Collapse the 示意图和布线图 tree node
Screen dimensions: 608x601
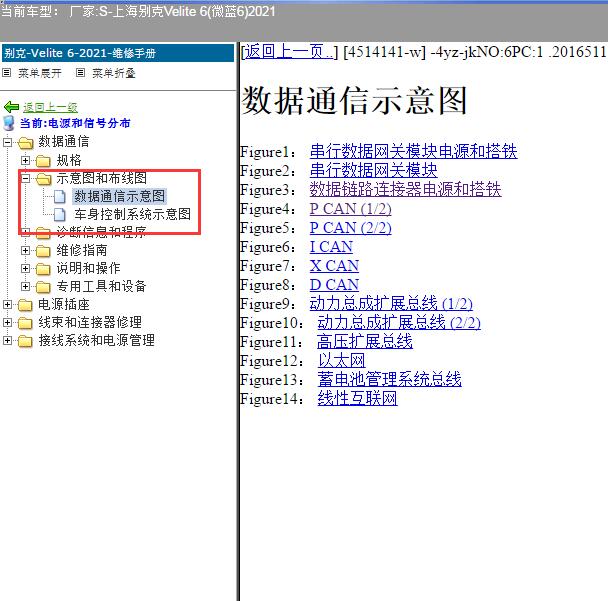tap(25, 178)
